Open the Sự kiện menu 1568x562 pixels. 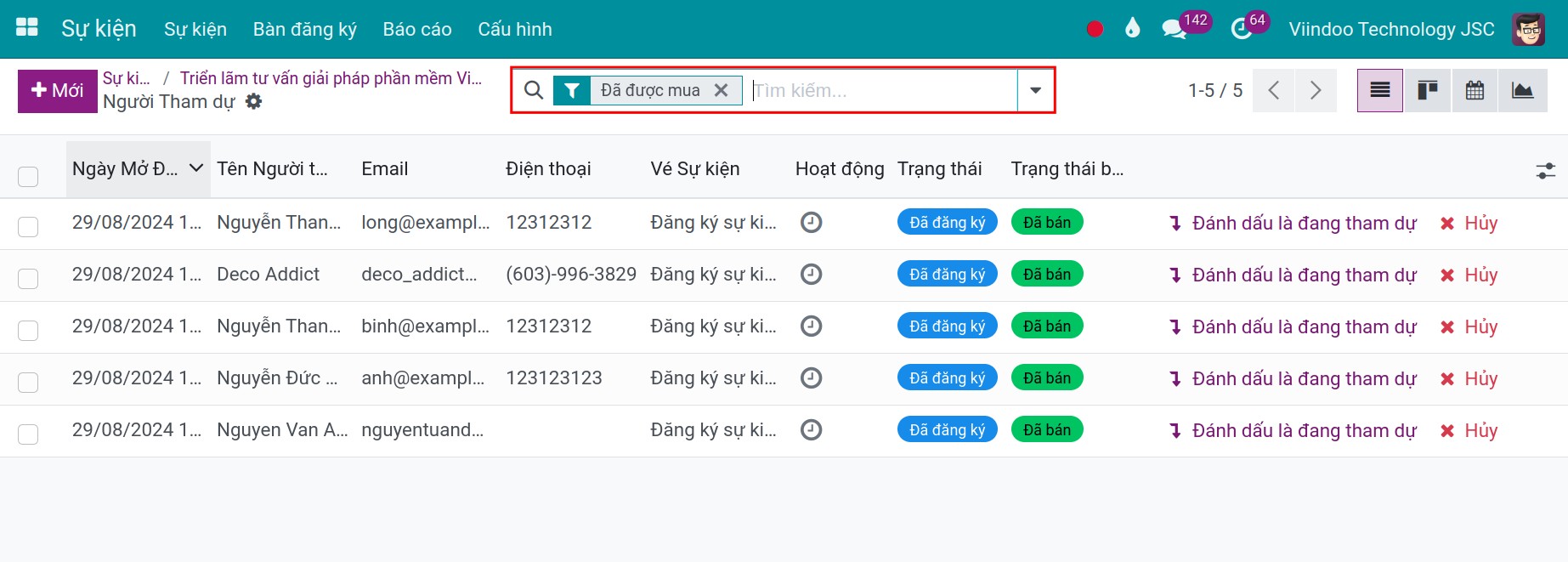pyautogui.click(x=195, y=29)
